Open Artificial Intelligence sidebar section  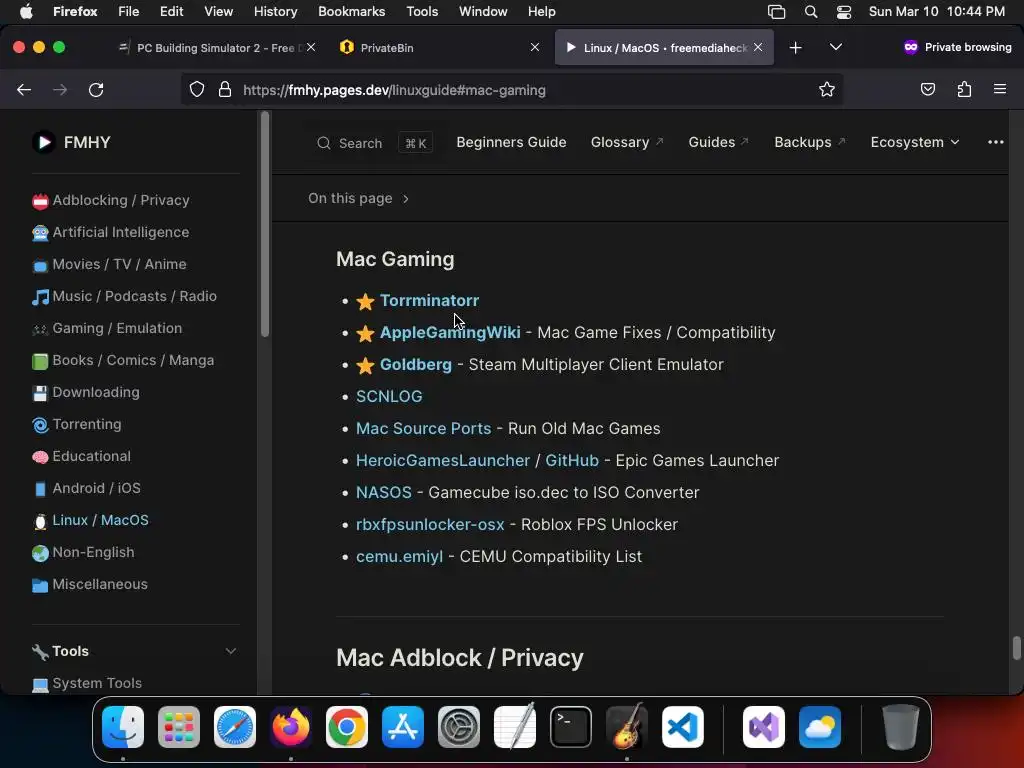pyautogui.click(x=110, y=232)
